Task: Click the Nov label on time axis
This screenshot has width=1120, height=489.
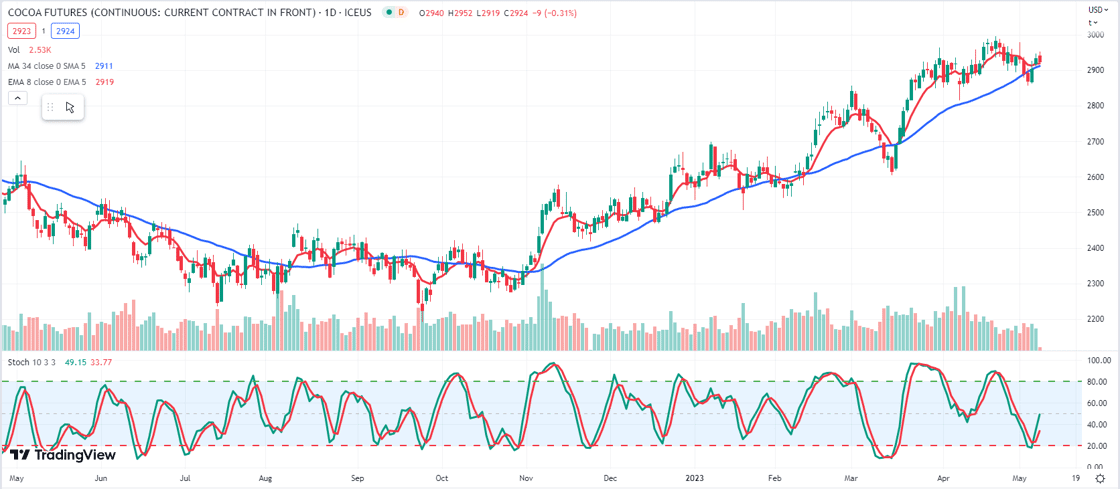Action: (526, 478)
